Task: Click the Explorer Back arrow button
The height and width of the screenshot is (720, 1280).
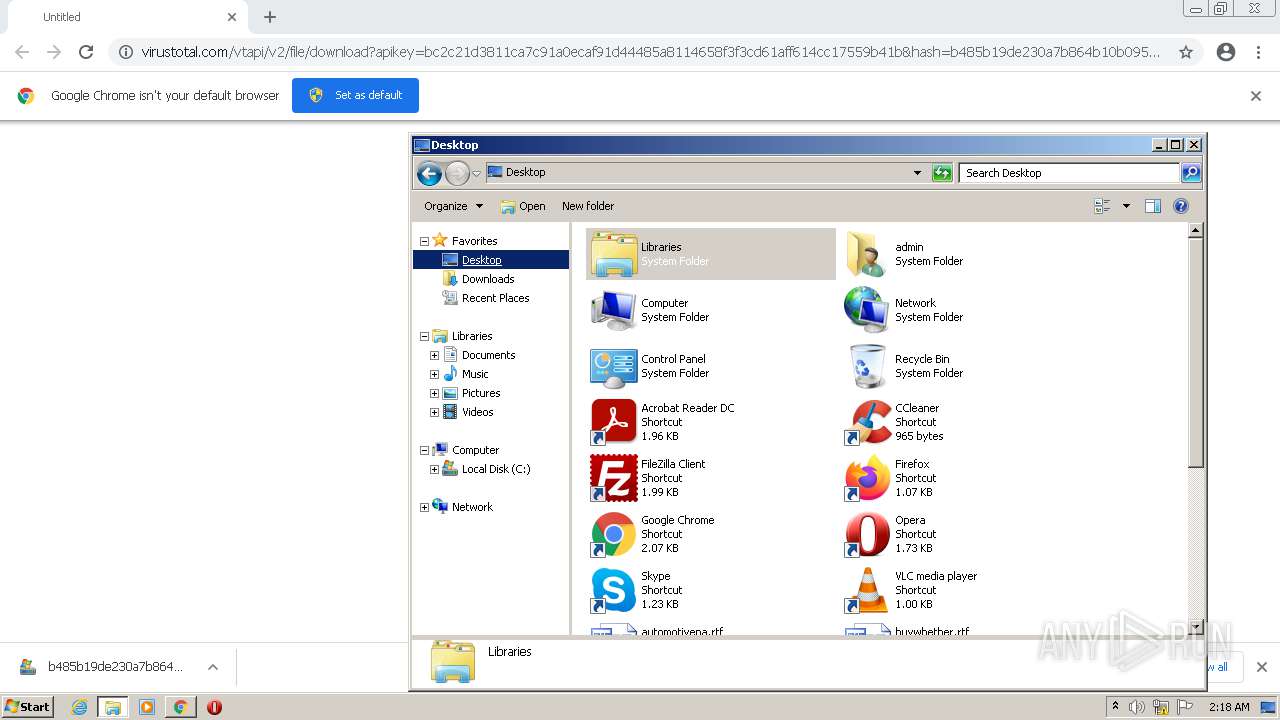Action: click(x=429, y=173)
